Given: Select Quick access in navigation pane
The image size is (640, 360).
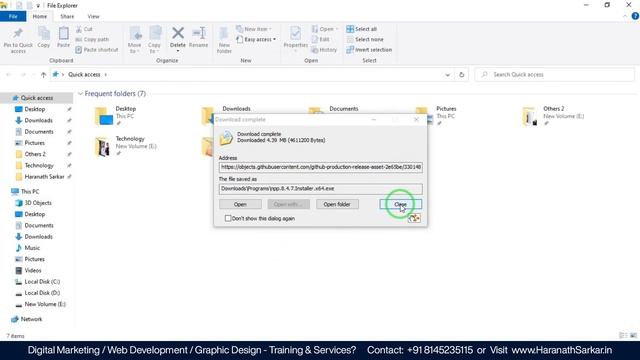Looking at the screenshot, I should 37,98.
